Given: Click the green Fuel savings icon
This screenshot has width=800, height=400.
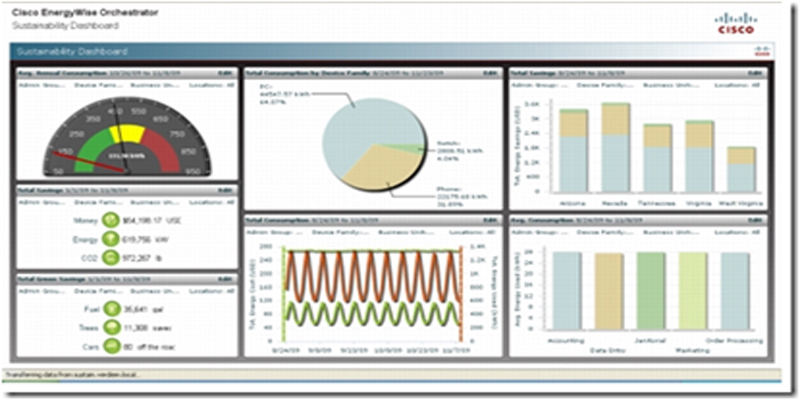Looking at the screenshot, I should (110, 309).
